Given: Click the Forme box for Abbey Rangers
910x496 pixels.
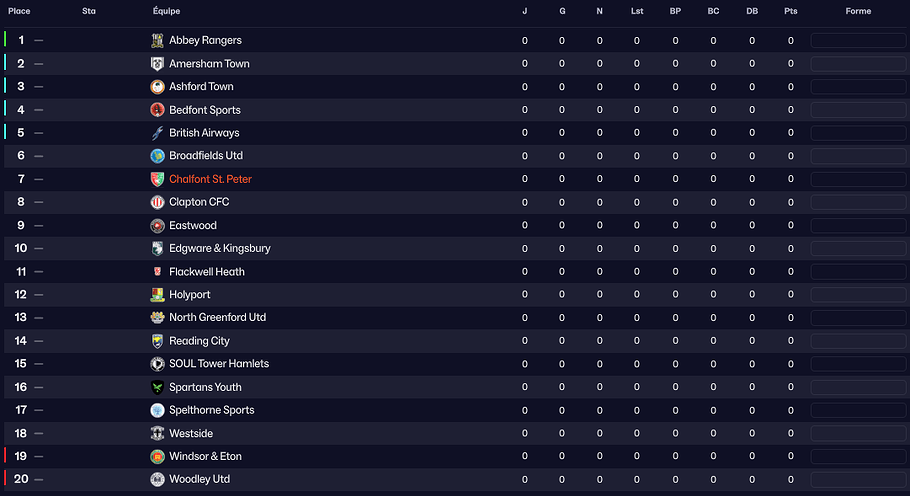Looking at the screenshot, I should click(x=857, y=41).
